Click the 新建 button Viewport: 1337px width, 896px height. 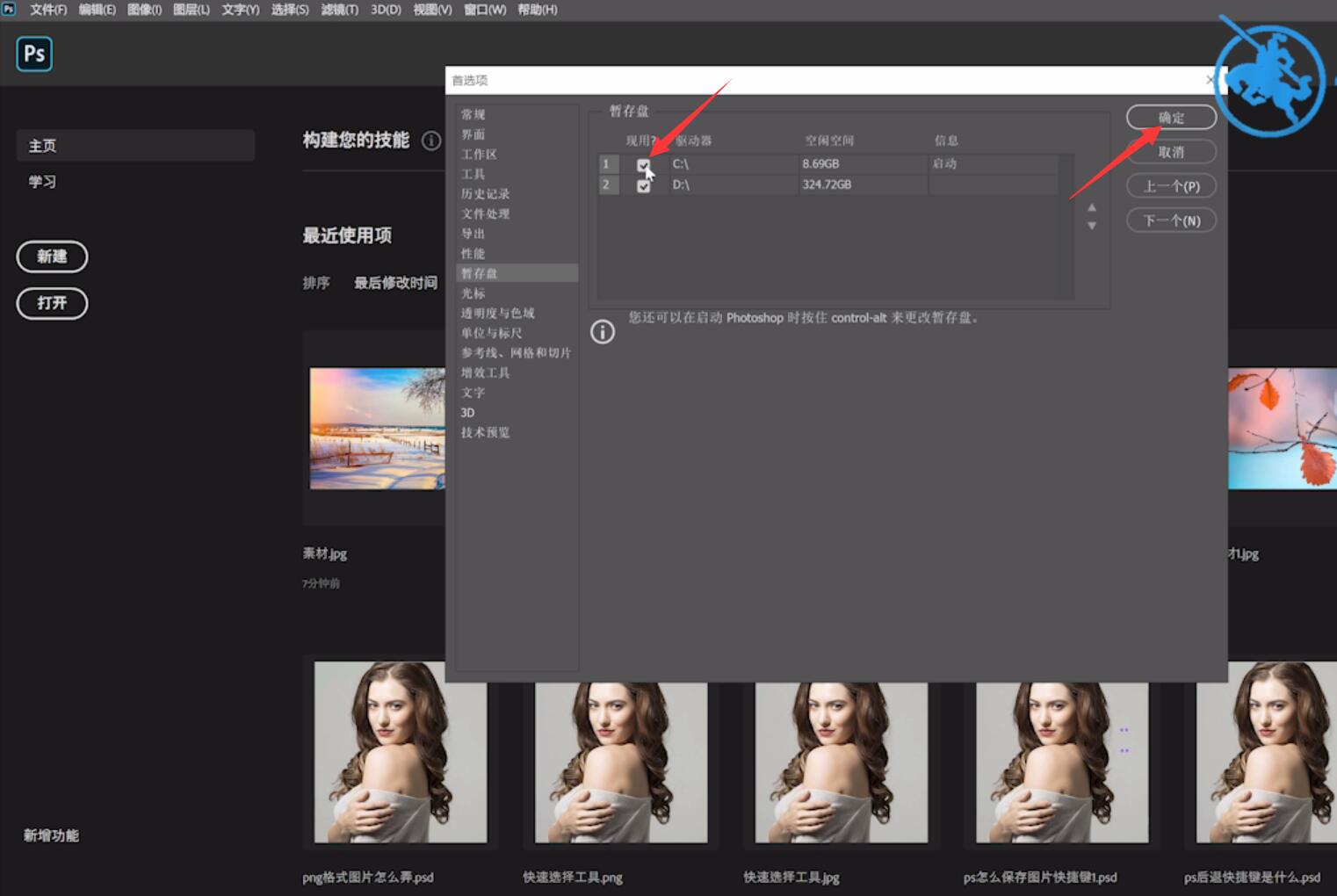(52, 257)
